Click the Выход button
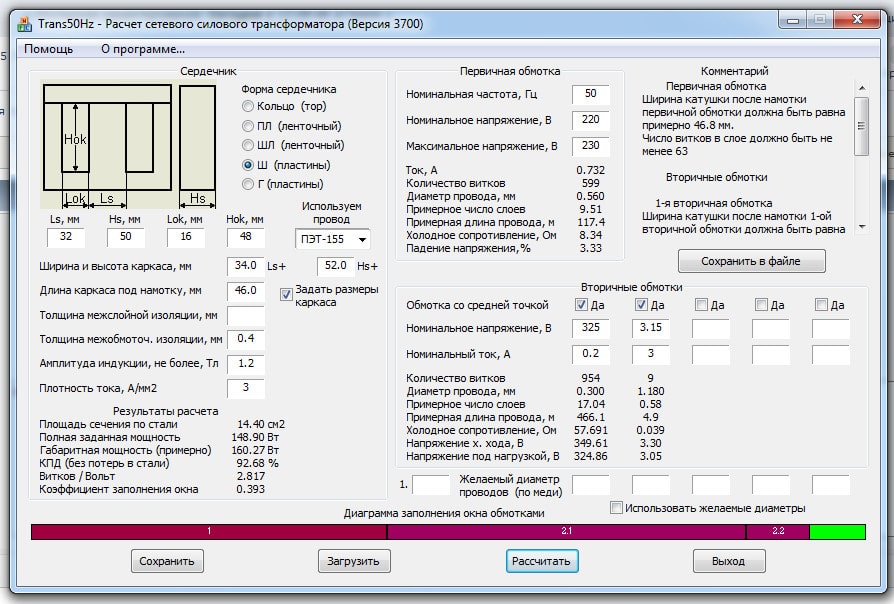 [x=729, y=561]
